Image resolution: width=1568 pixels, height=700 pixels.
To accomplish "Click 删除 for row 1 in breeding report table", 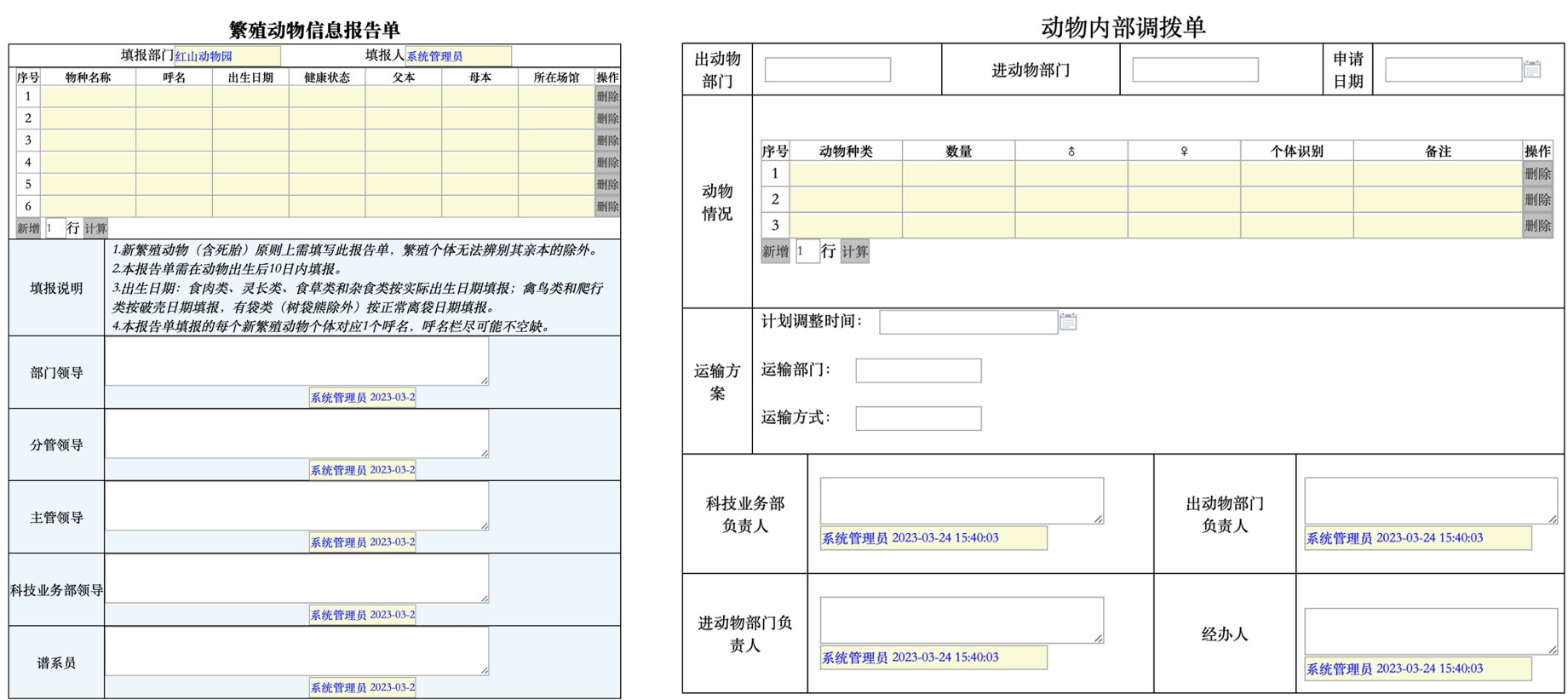I will coord(607,97).
